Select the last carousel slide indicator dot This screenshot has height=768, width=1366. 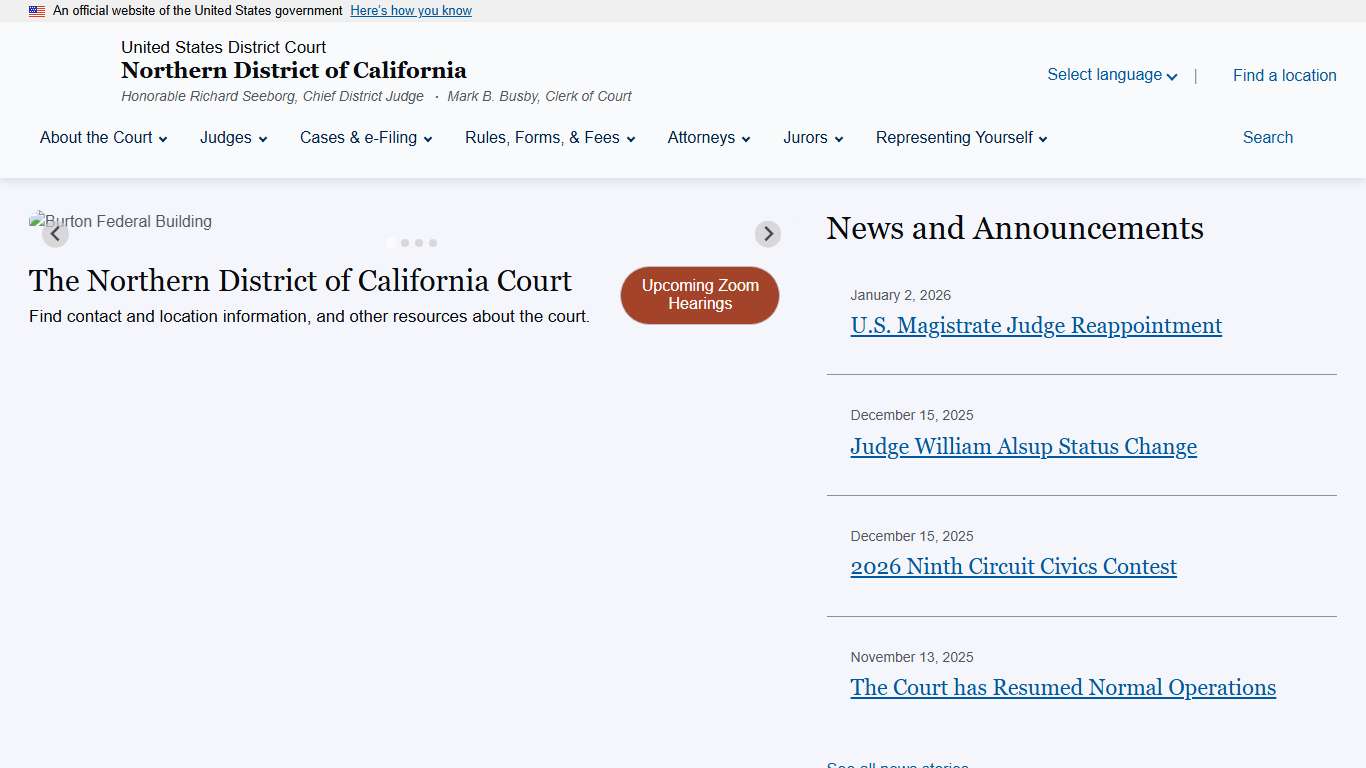coord(432,242)
